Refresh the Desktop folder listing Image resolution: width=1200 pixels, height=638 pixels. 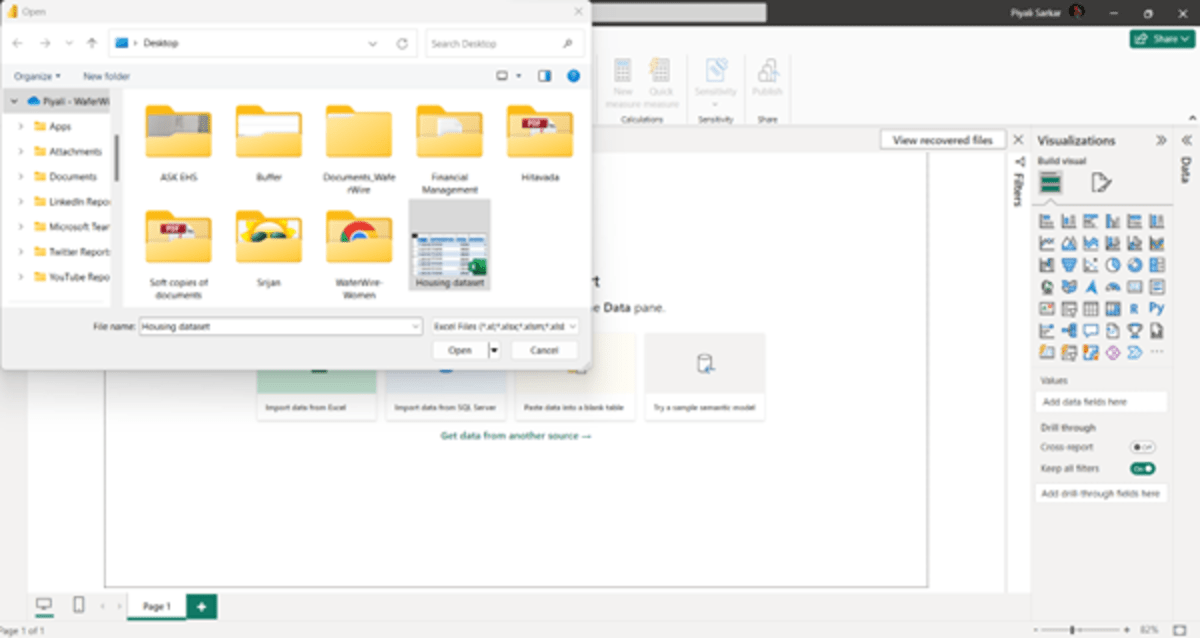pyautogui.click(x=402, y=44)
